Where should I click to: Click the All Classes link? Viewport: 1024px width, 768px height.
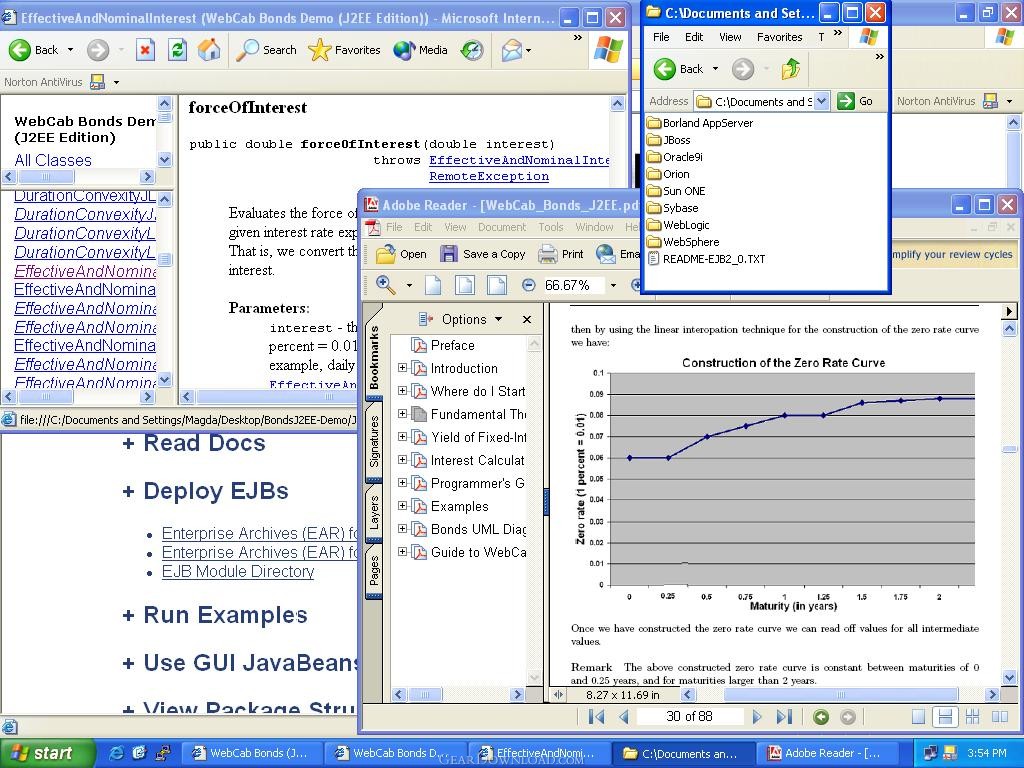(53, 160)
